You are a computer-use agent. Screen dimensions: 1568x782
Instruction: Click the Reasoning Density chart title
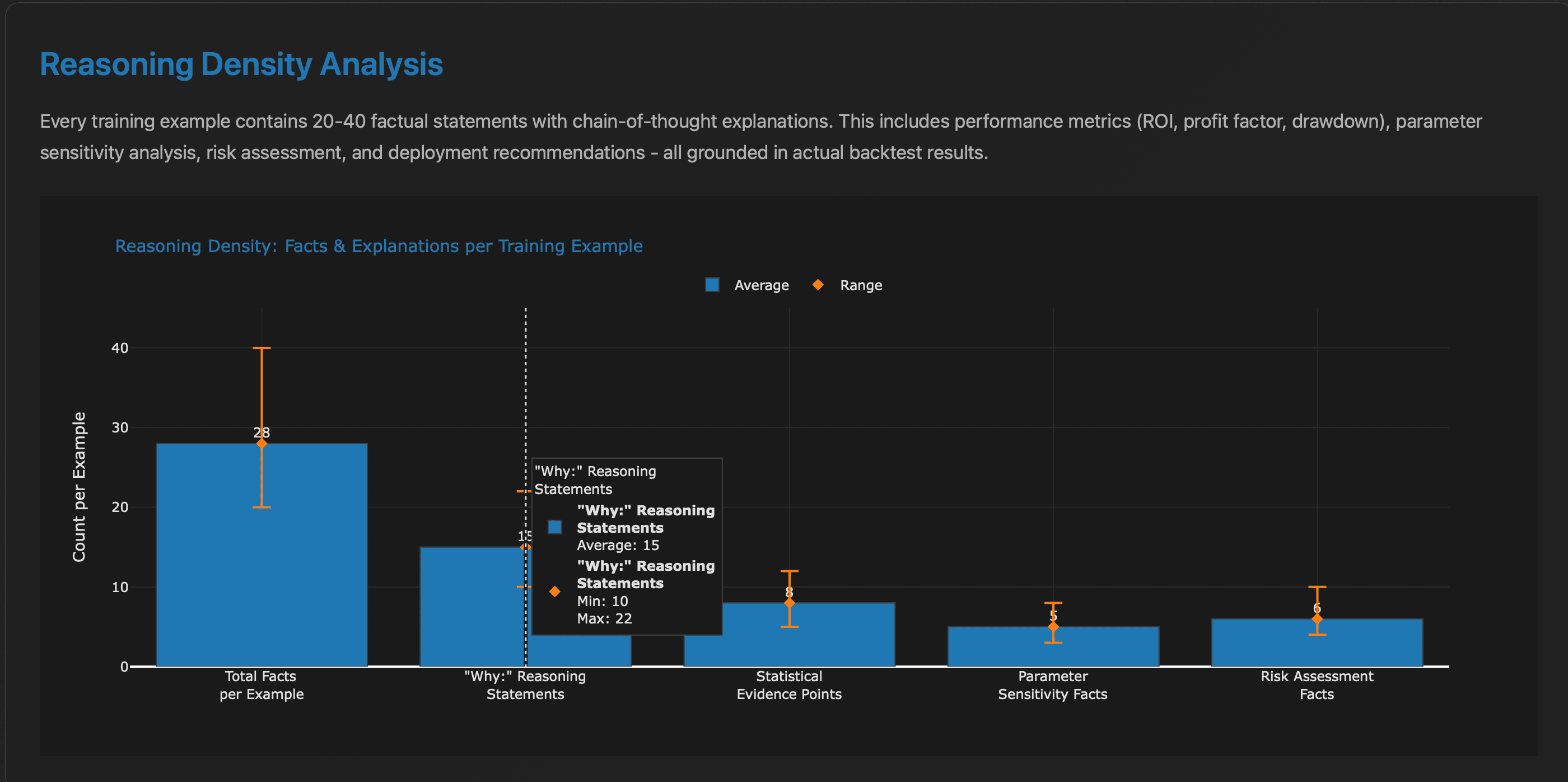(x=379, y=246)
